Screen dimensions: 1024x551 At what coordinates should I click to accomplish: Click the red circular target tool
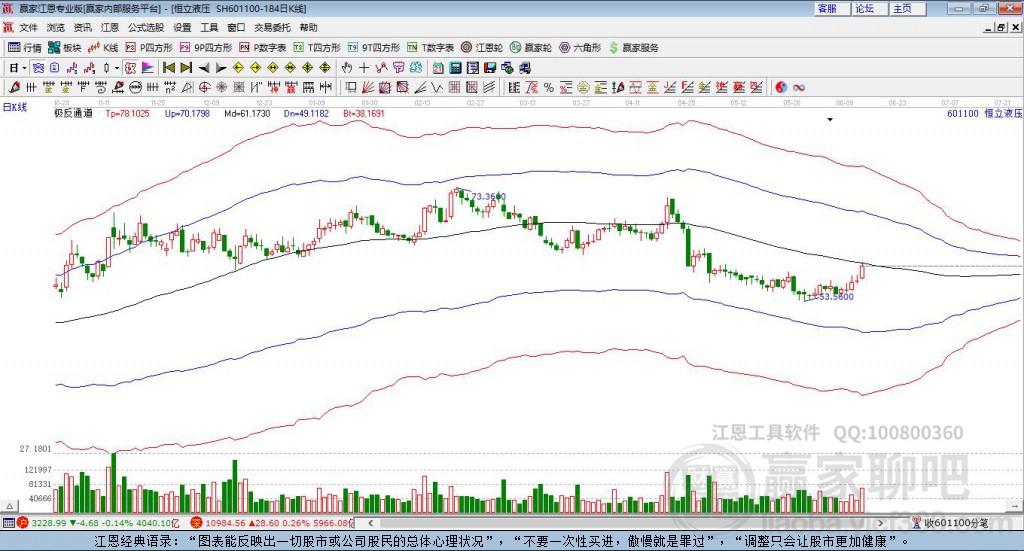click(x=204, y=87)
